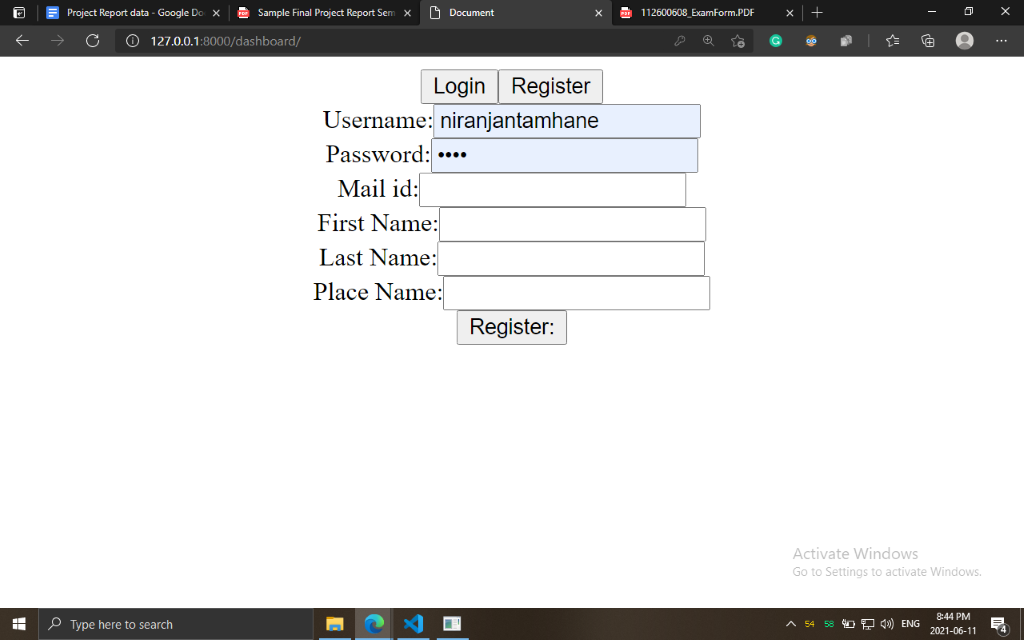The width and height of the screenshot is (1024, 640).
Task: Open the Favorites list
Action: pyautogui.click(x=893, y=41)
